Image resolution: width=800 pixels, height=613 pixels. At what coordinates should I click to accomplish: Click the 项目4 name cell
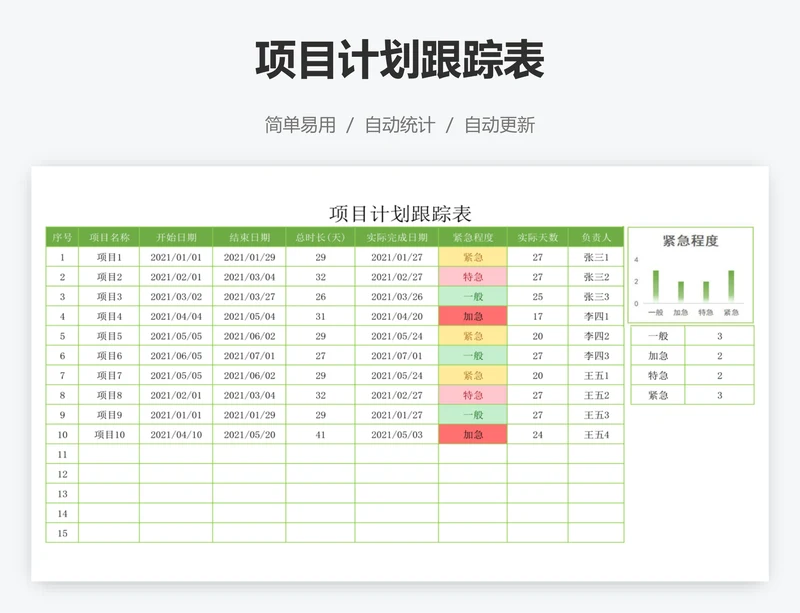pyautogui.click(x=109, y=316)
